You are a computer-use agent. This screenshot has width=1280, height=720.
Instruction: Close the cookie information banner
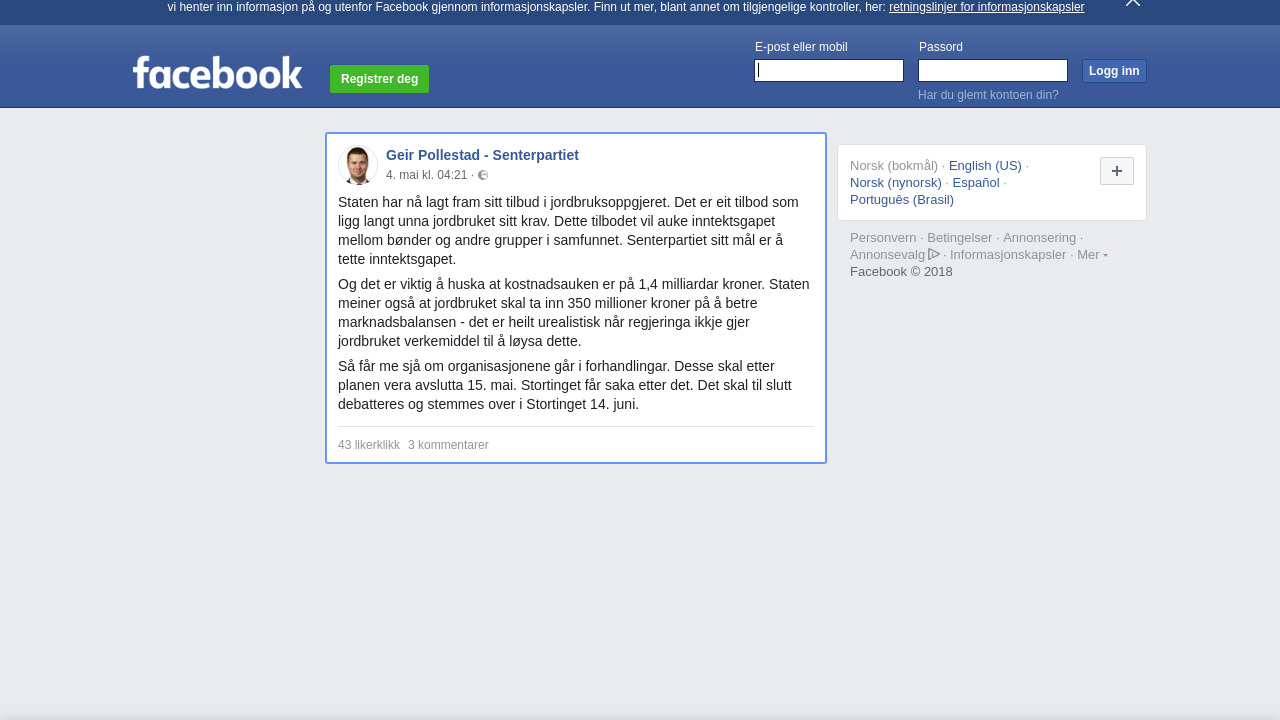coord(1132,3)
